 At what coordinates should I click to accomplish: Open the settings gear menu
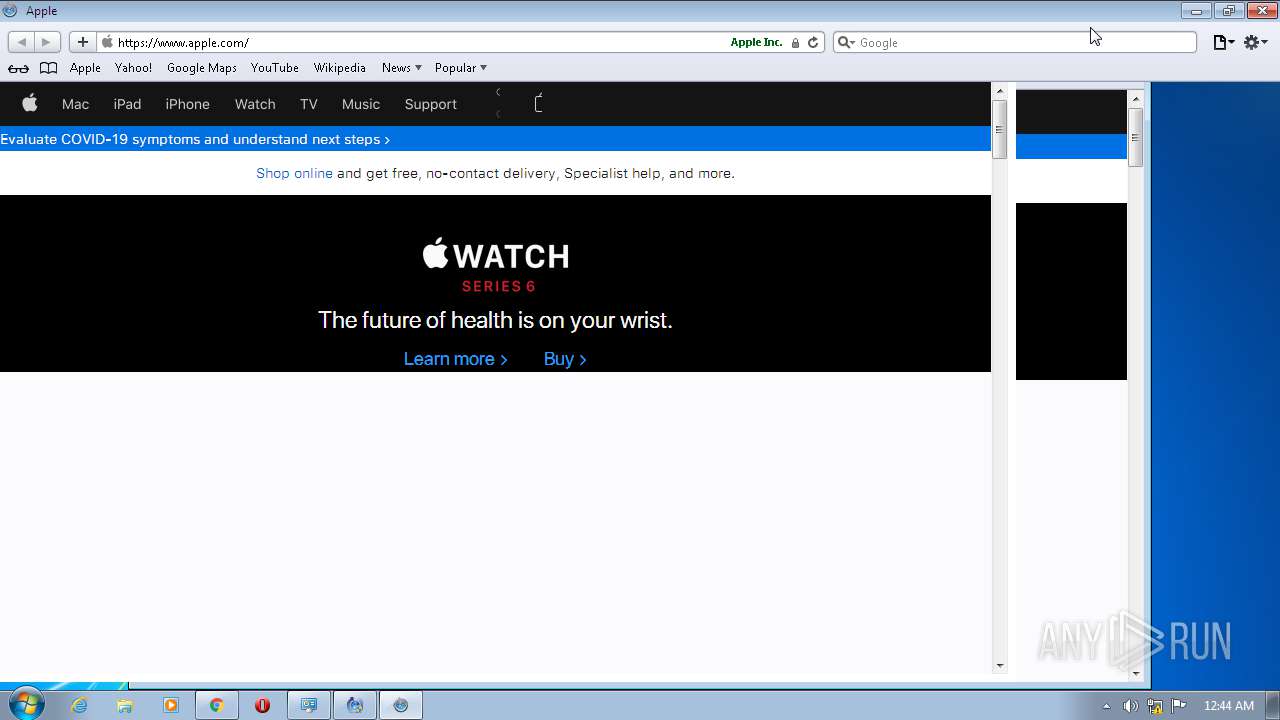pyautogui.click(x=1255, y=42)
